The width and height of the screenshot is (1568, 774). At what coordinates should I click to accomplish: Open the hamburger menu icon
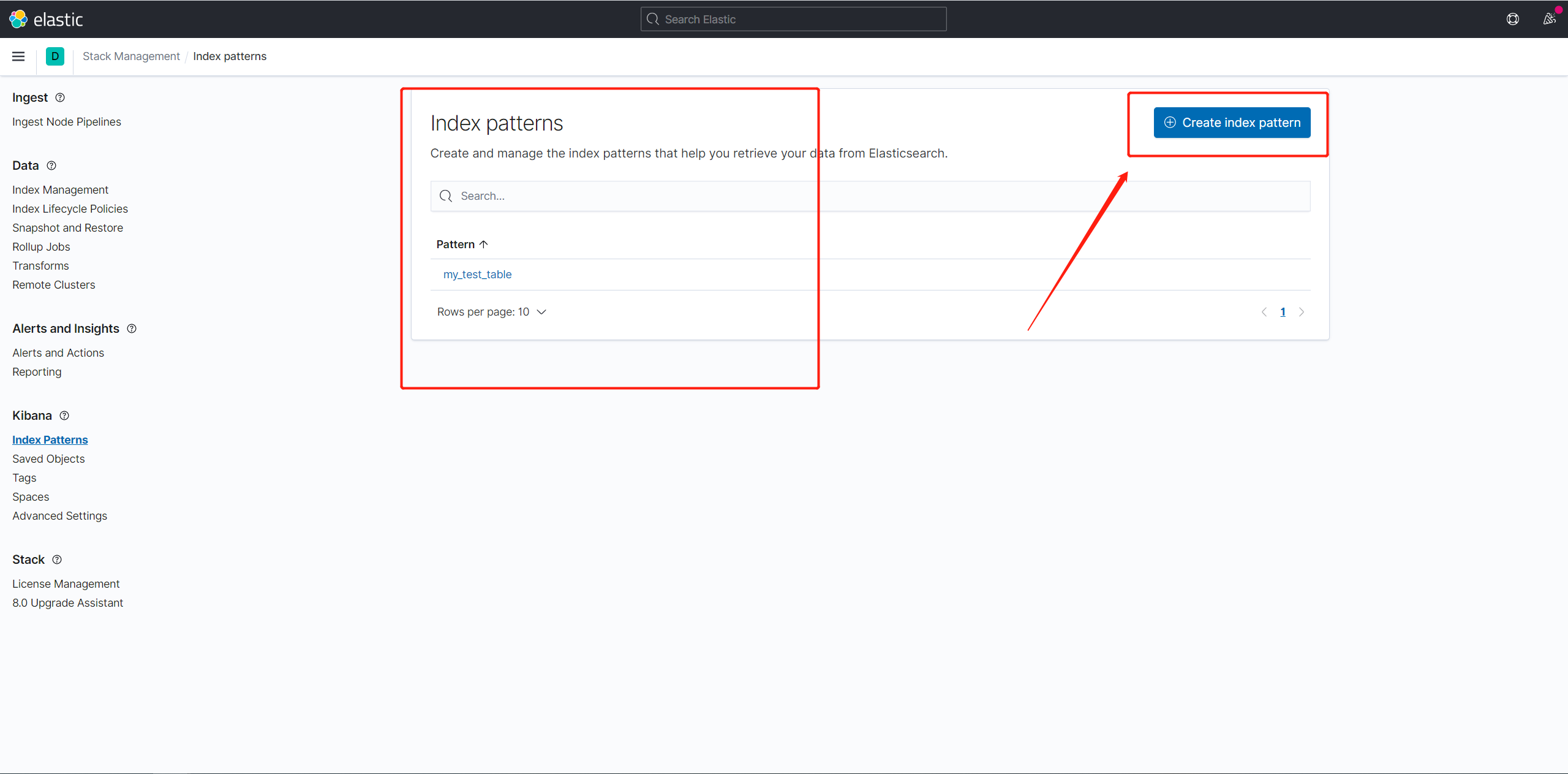(18, 56)
